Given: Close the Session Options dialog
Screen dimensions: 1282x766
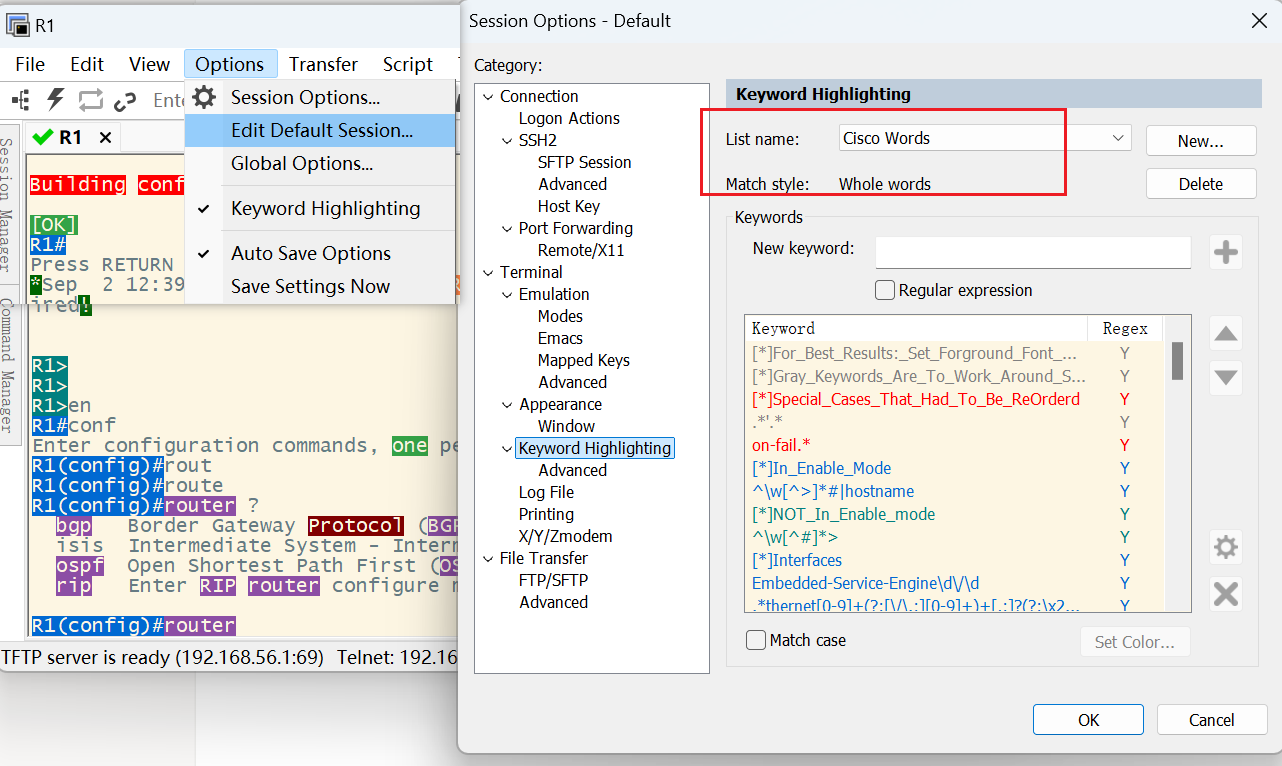Looking at the screenshot, I should click(1258, 20).
